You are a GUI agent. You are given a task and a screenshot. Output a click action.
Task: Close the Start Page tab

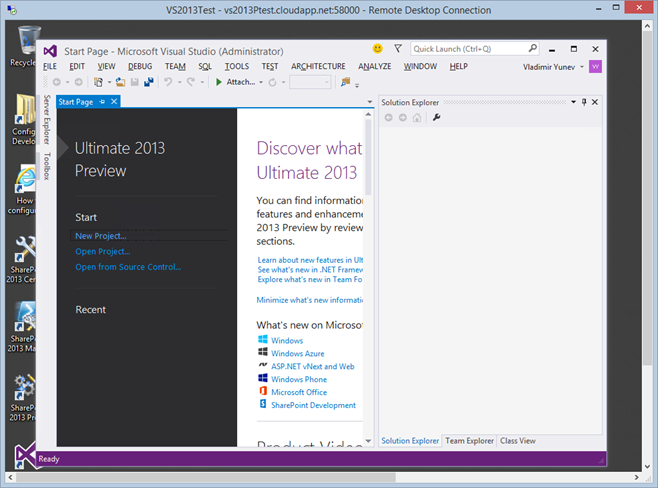pyautogui.click(x=114, y=102)
